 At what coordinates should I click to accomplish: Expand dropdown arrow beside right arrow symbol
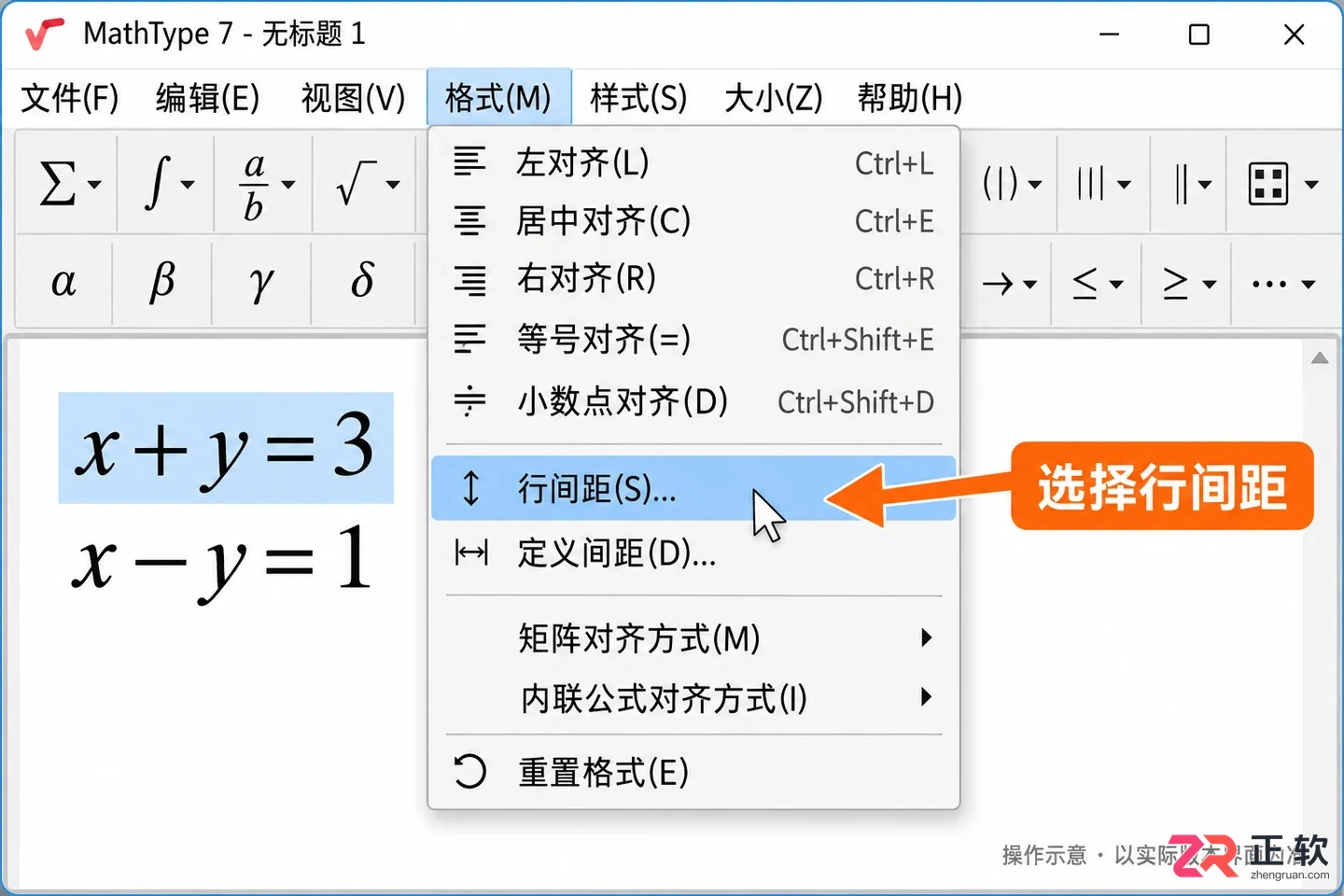coord(1029,284)
